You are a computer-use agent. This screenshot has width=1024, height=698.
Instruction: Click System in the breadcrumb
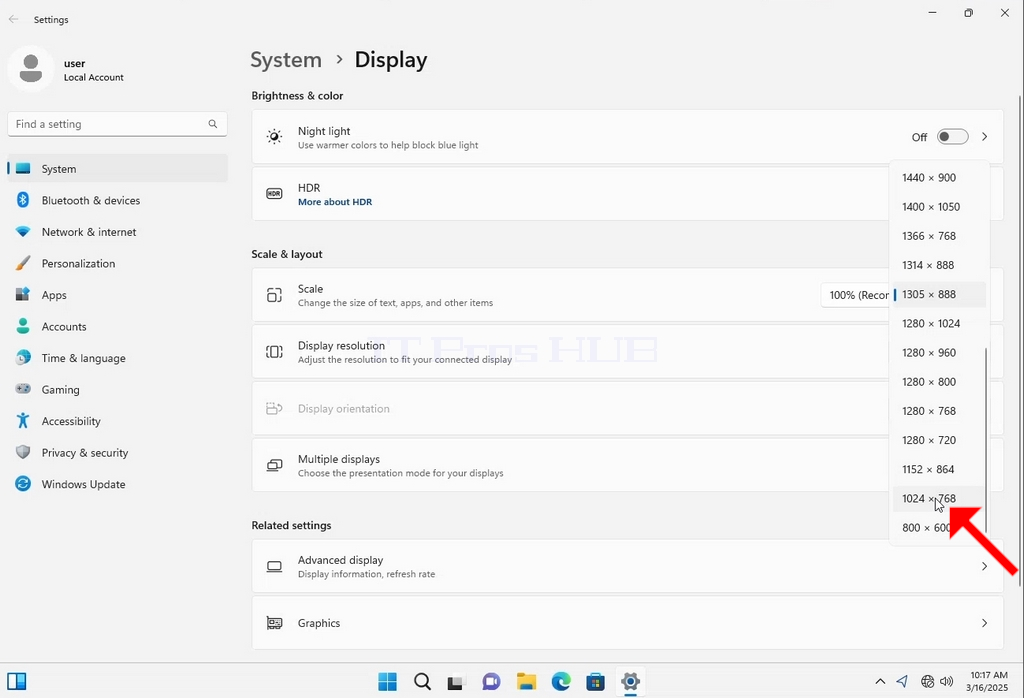pos(286,59)
